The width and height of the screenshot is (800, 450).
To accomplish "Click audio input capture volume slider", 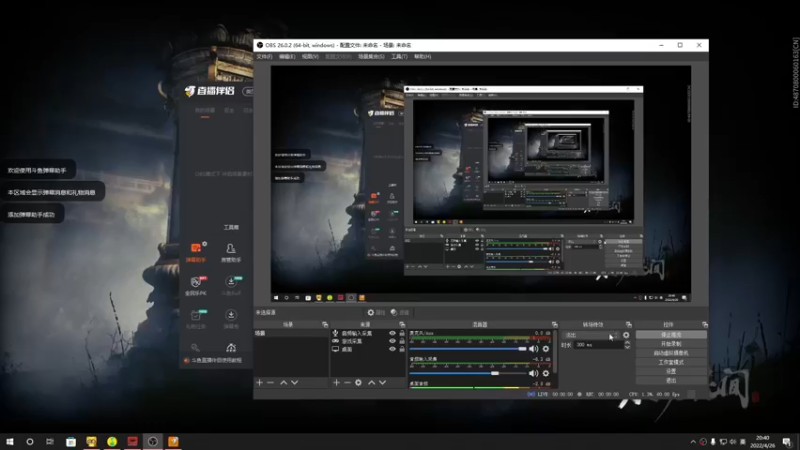I will (468, 373).
